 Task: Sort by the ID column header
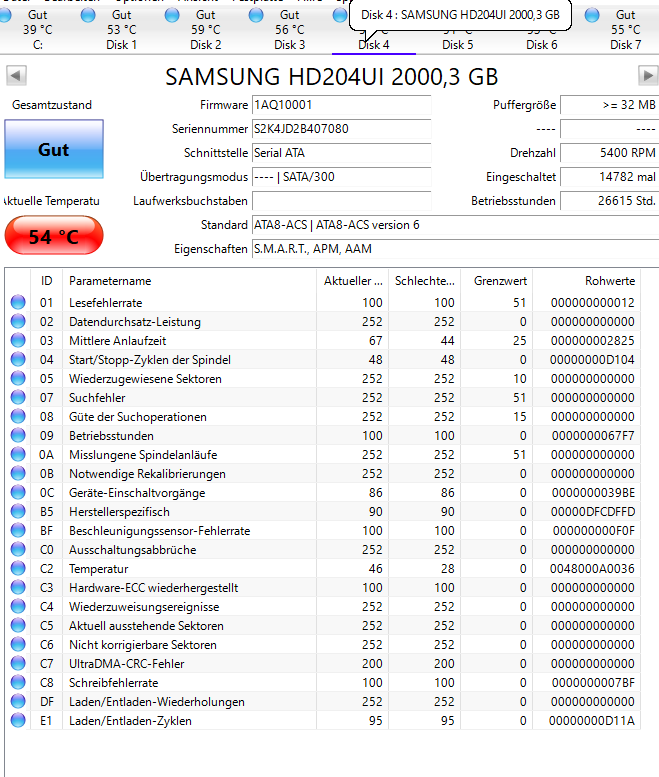[x=47, y=281]
